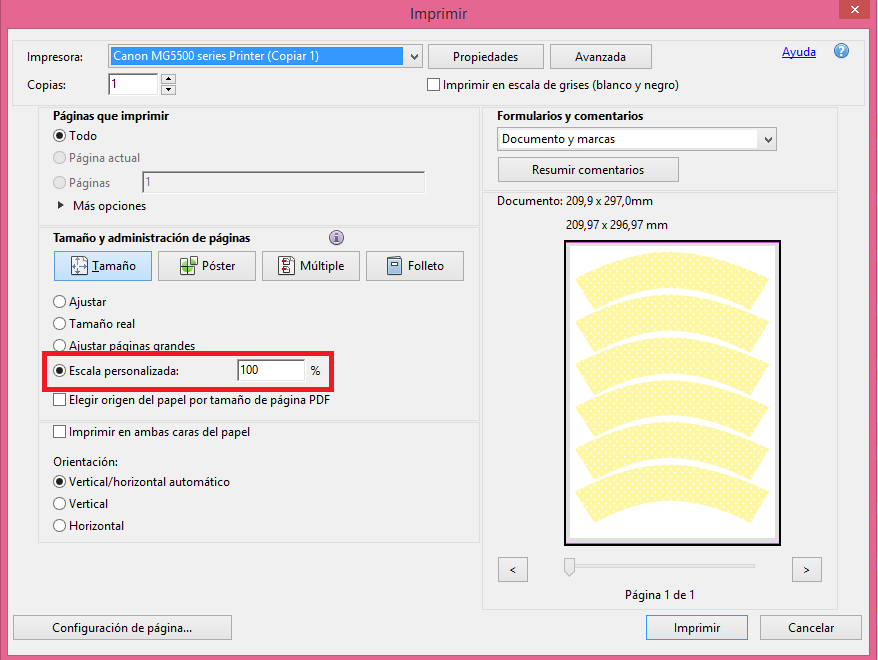Viewport: 878px width, 660px height.
Task: Select the Tamaño sizing option button
Action: pos(103,266)
